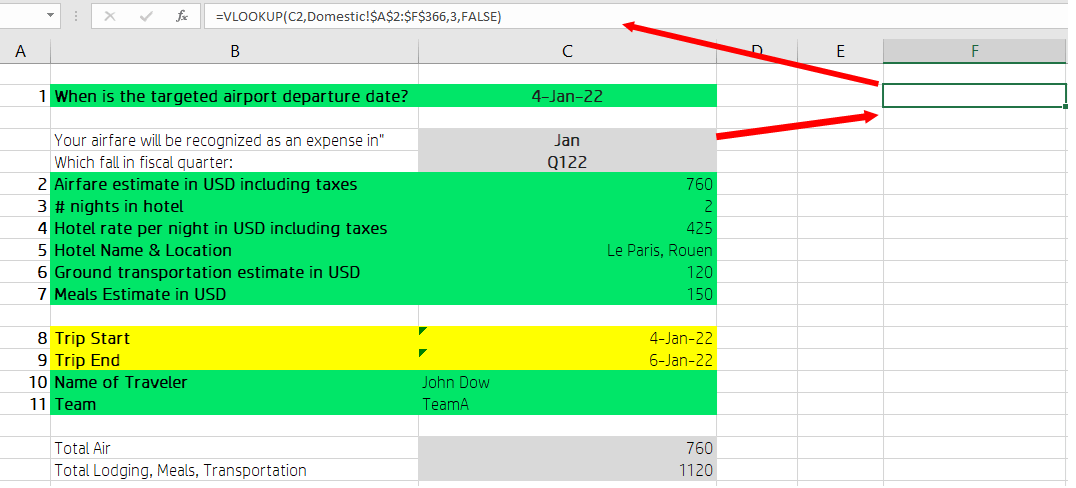The height and width of the screenshot is (488, 1076).
Task: Select the ground transportation value 120
Action: click(568, 272)
